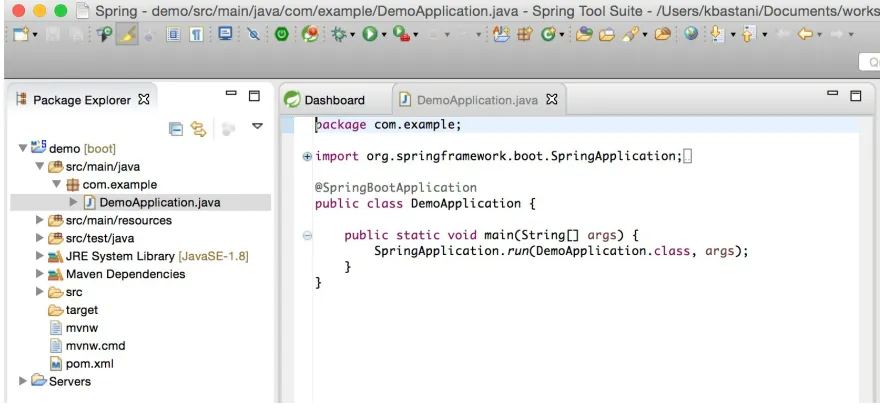The width and height of the screenshot is (880, 416).
Task: Toggle Mark Occurrences highlighter button
Action: 127,35
